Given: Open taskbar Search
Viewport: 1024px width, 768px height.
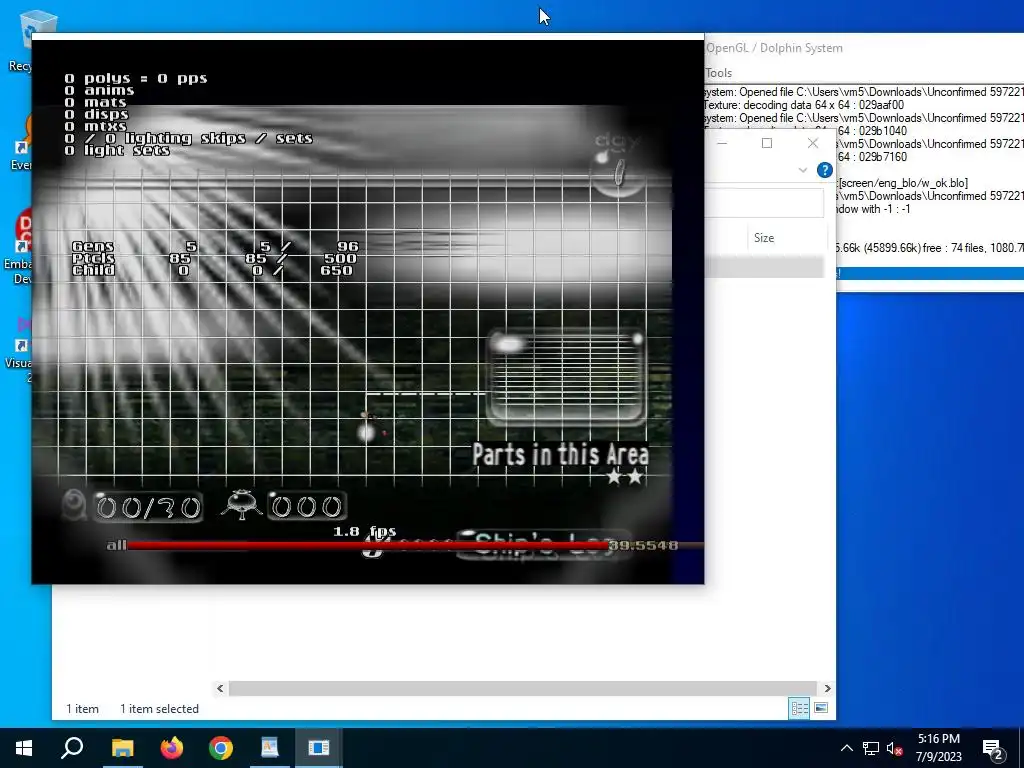Looking at the screenshot, I should tap(72, 748).
